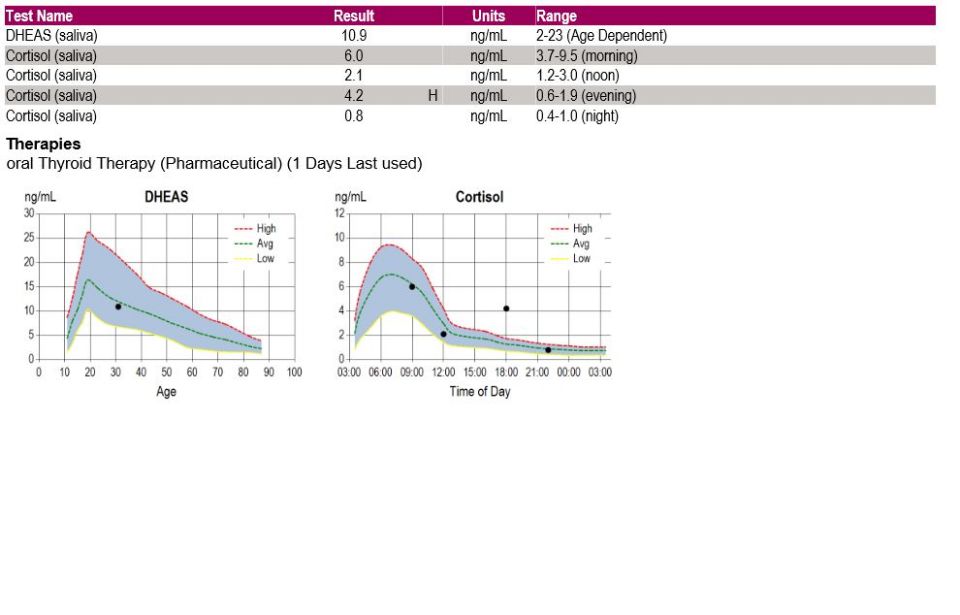The image size is (960, 615).
Task: Click the Range column header
Action: point(557,16)
